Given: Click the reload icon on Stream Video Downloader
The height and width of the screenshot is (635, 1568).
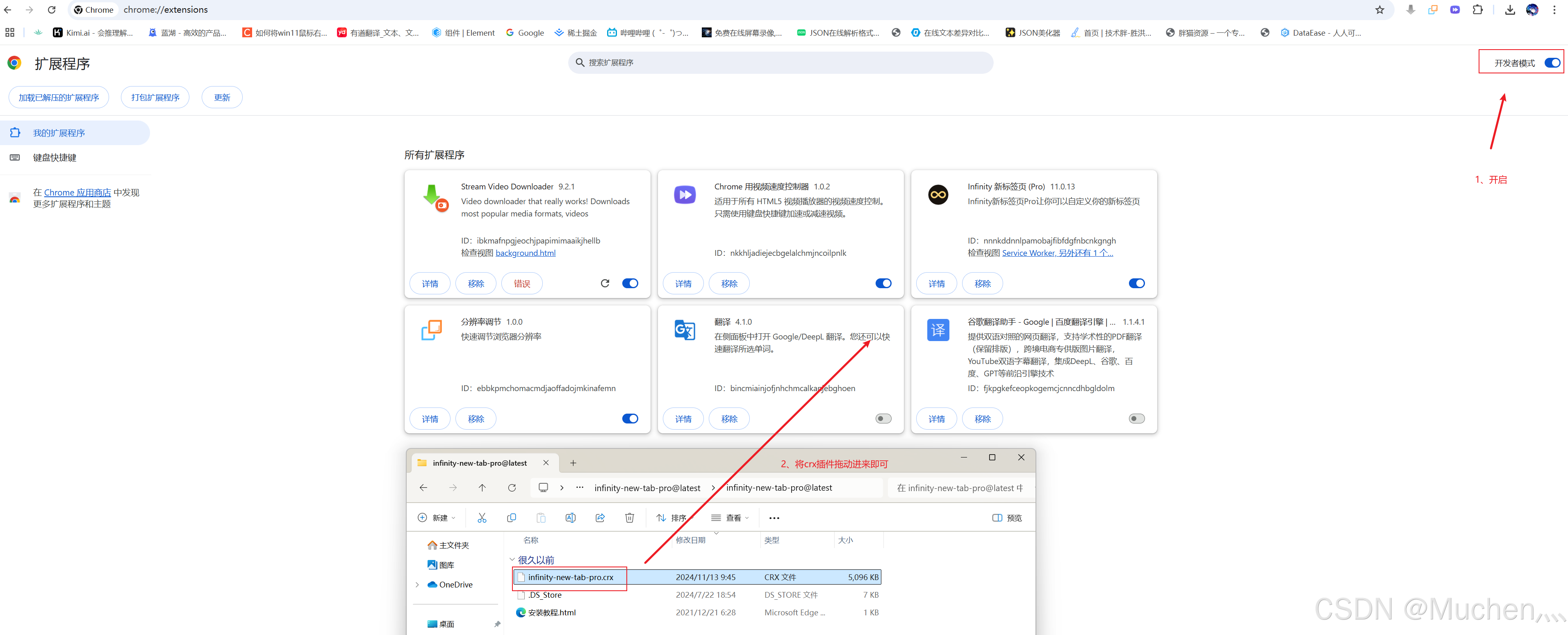Looking at the screenshot, I should click(x=604, y=283).
